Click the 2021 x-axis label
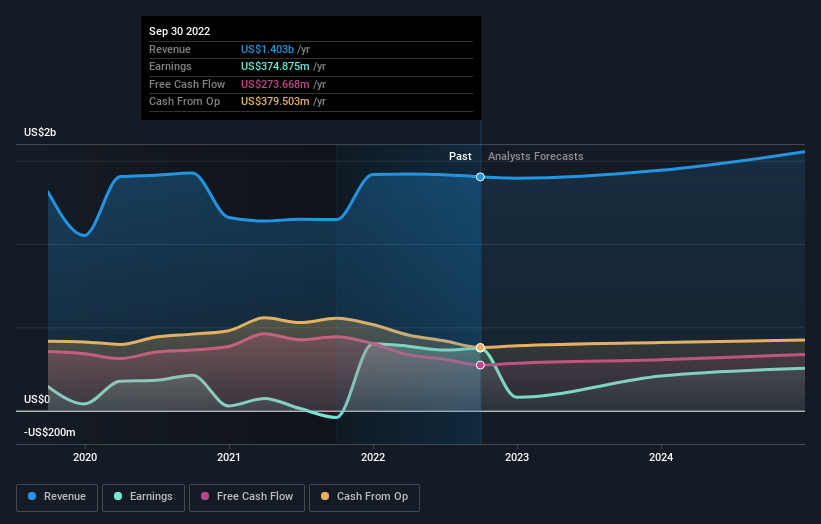821x524 pixels. tap(229, 457)
